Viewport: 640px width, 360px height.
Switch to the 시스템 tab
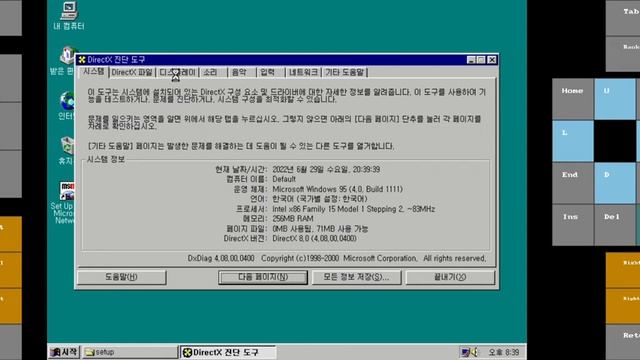coord(93,72)
